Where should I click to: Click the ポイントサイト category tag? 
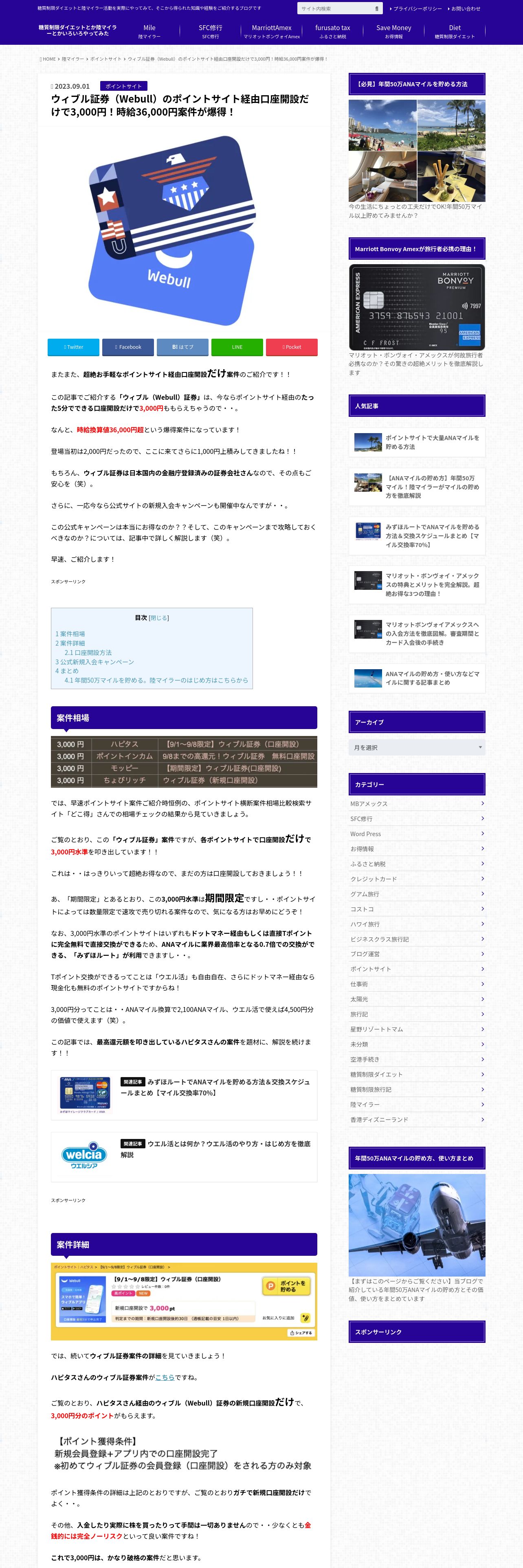coord(123,86)
